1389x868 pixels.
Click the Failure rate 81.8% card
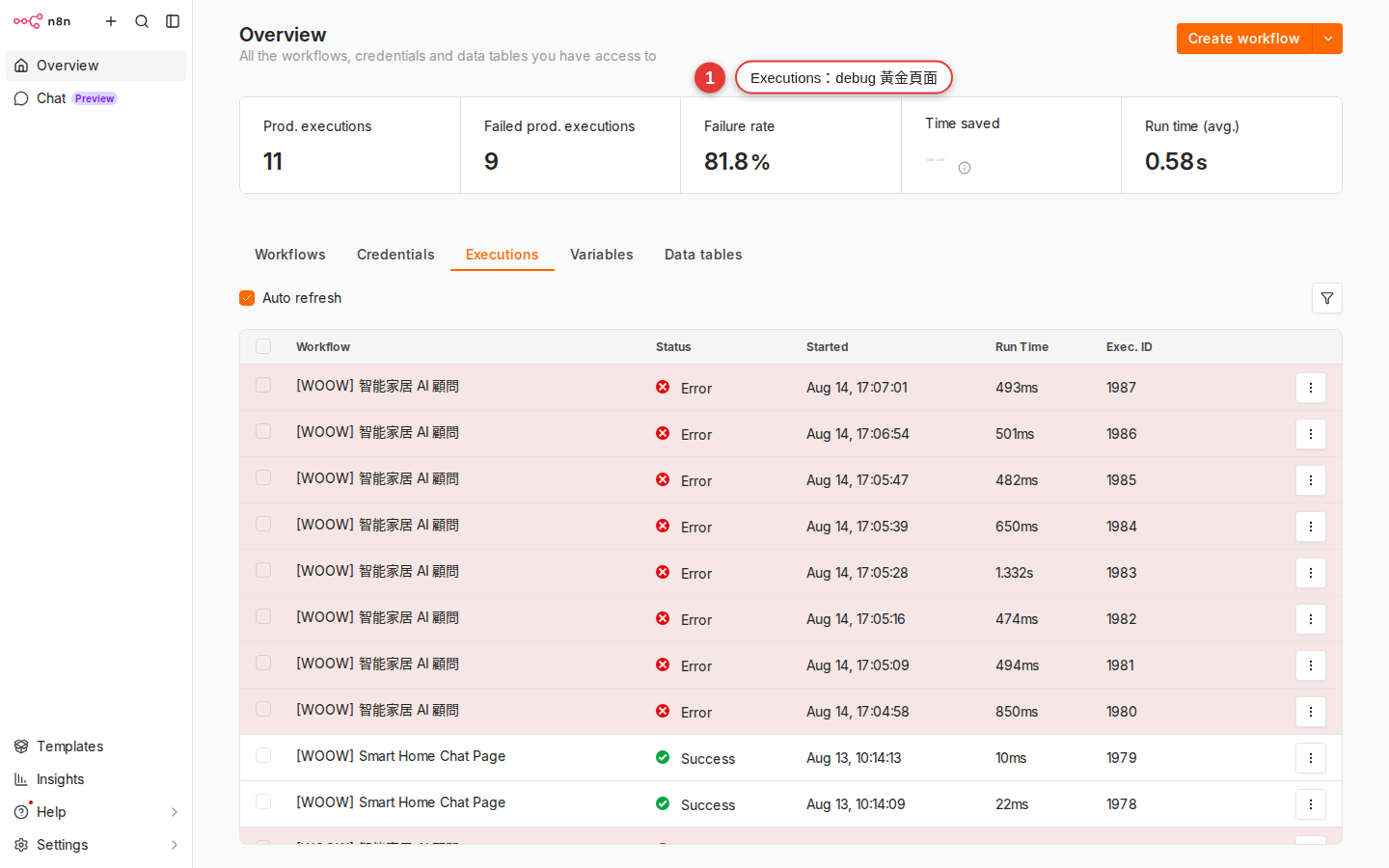coord(791,146)
